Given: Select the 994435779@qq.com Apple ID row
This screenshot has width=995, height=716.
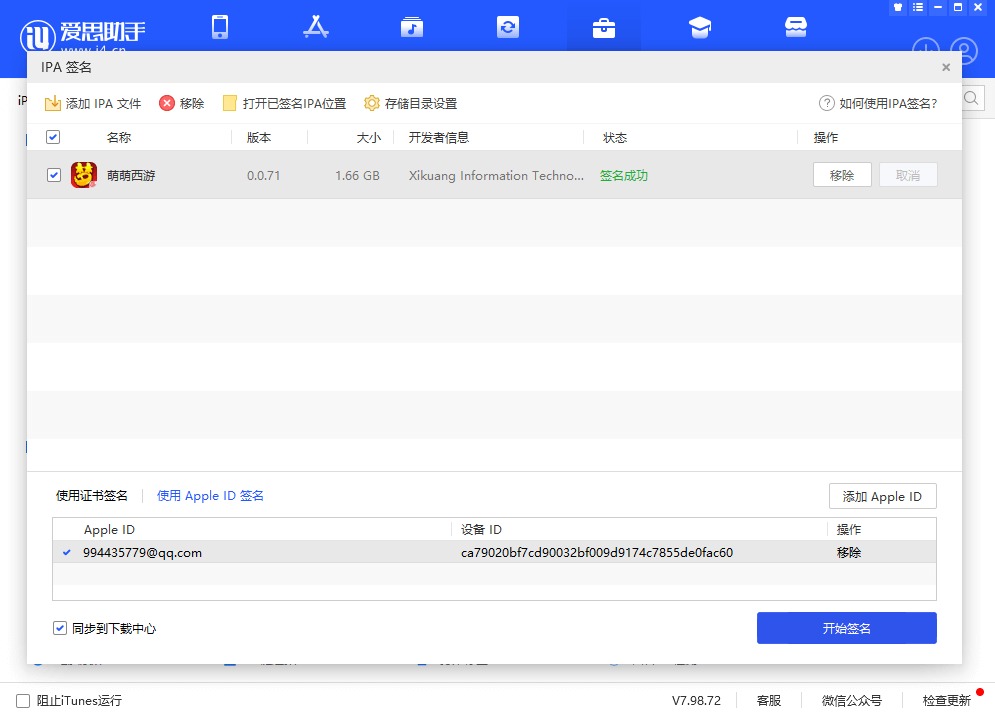Looking at the screenshot, I should point(494,552).
